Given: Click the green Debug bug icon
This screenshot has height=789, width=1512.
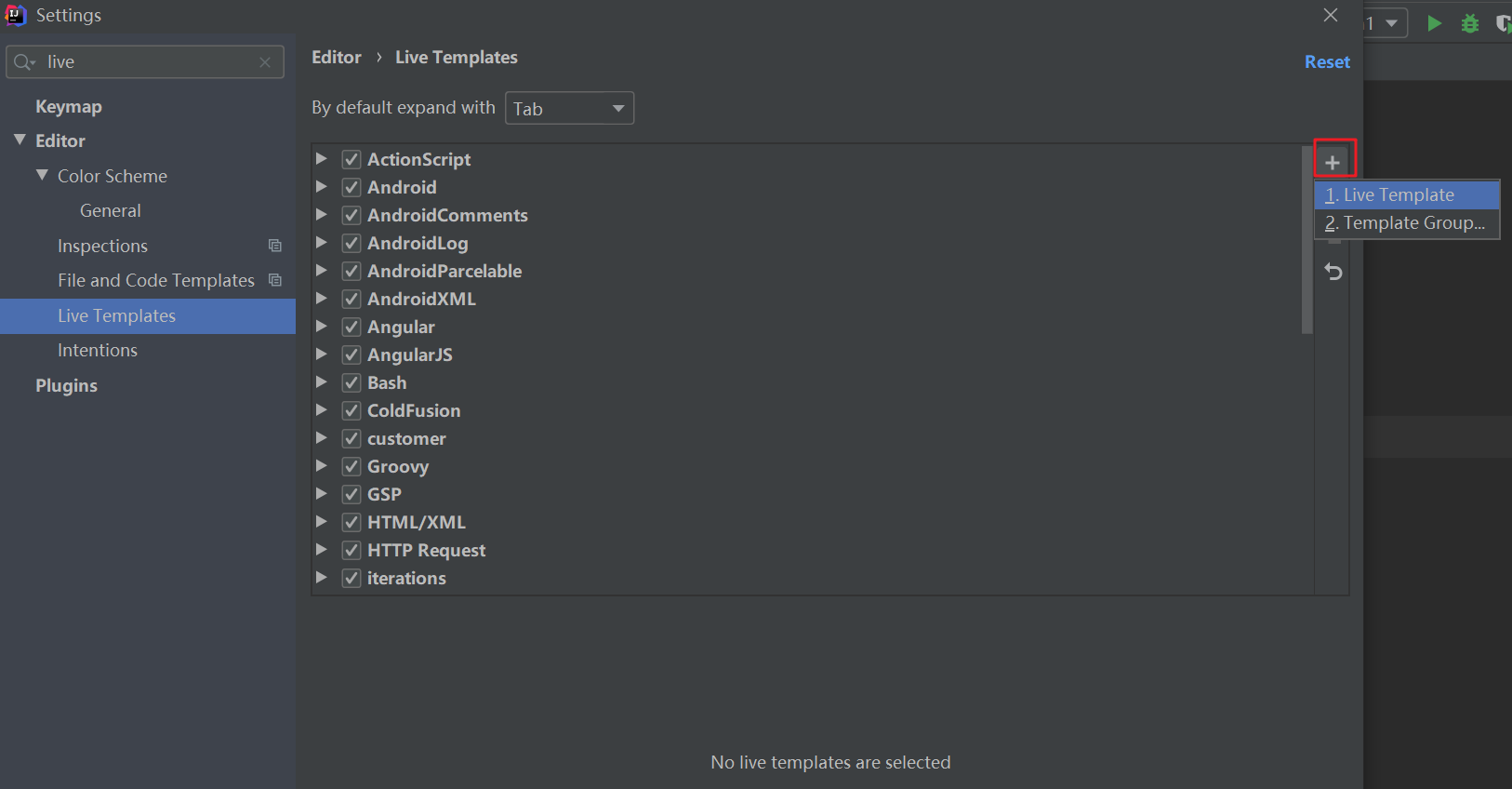Looking at the screenshot, I should 1470,23.
